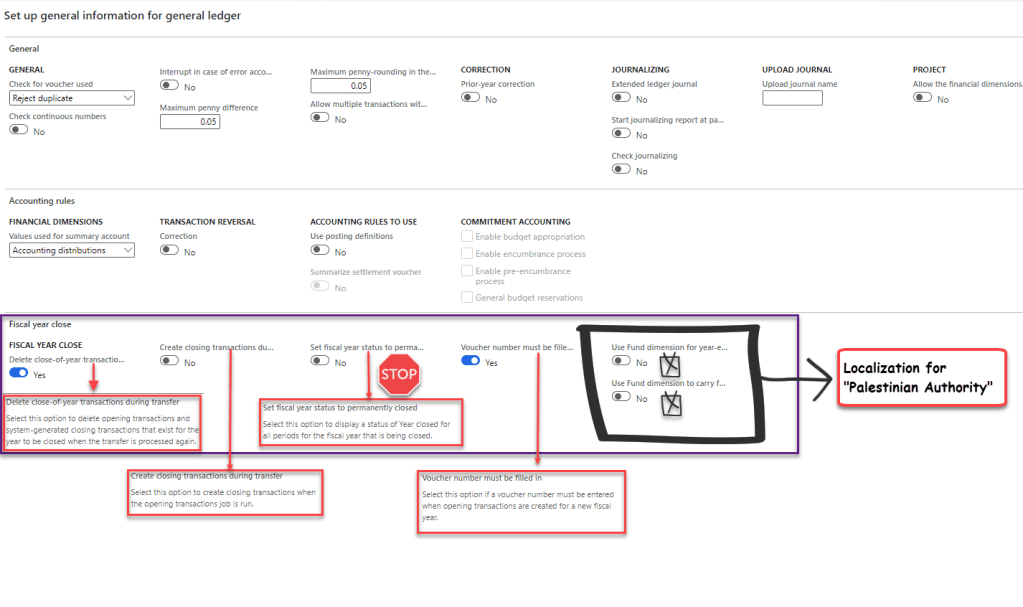
Task: Turn on Extended ledger journal
Action: [621, 99]
